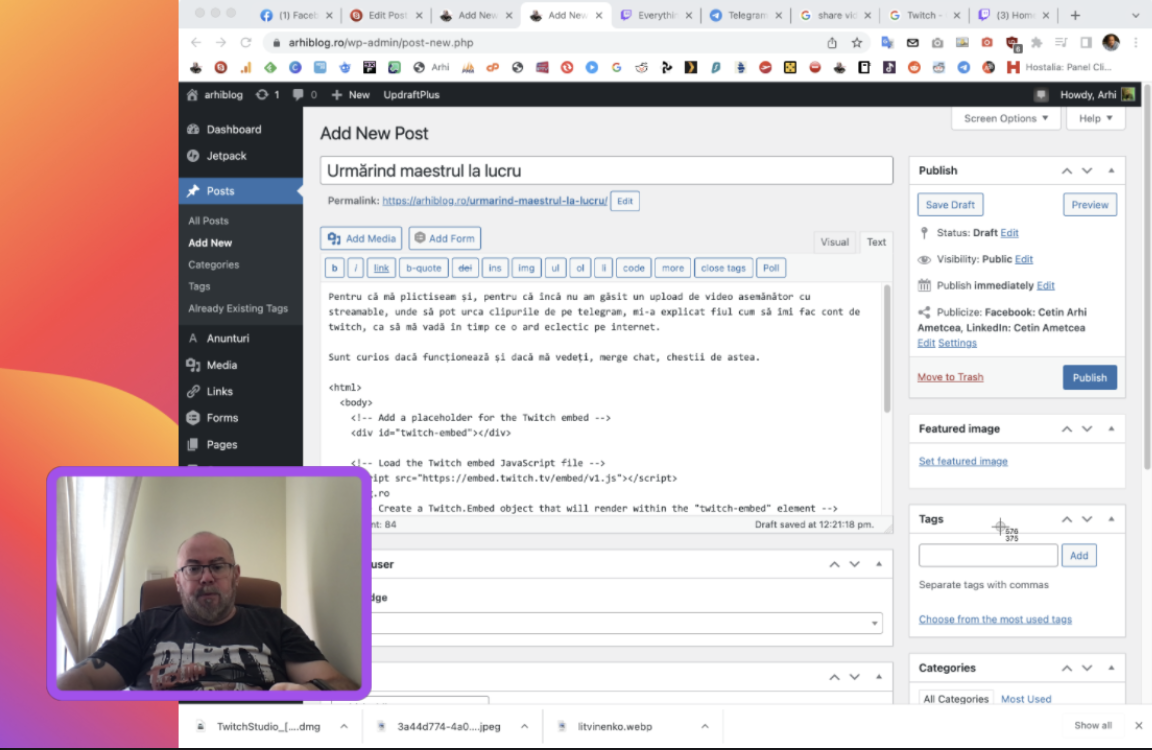Open Jetpack in the sidebar
Image resolution: width=1152 pixels, height=750 pixels.
point(226,156)
